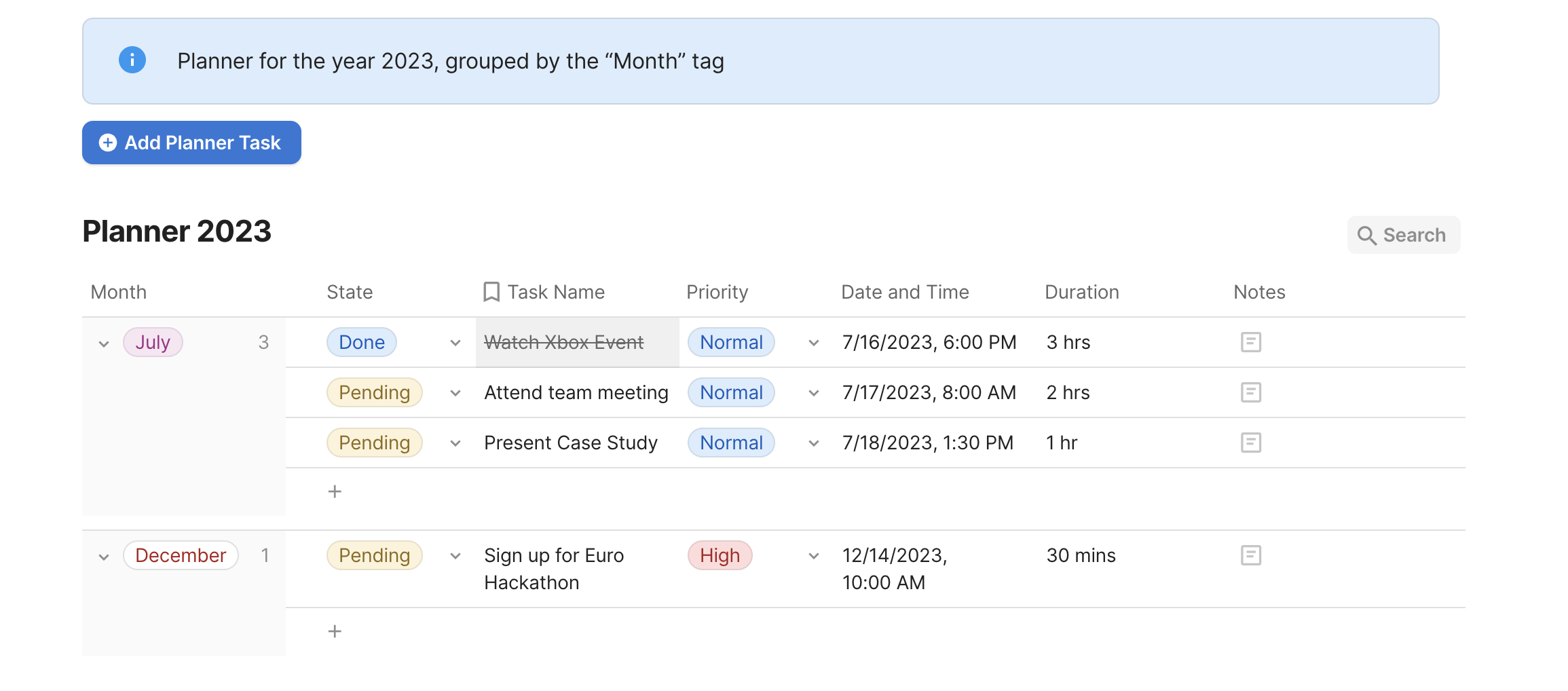The width and height of the screenshot is (1568, 691).
Task: Collapse the July month group
Action: pos(104,343)
